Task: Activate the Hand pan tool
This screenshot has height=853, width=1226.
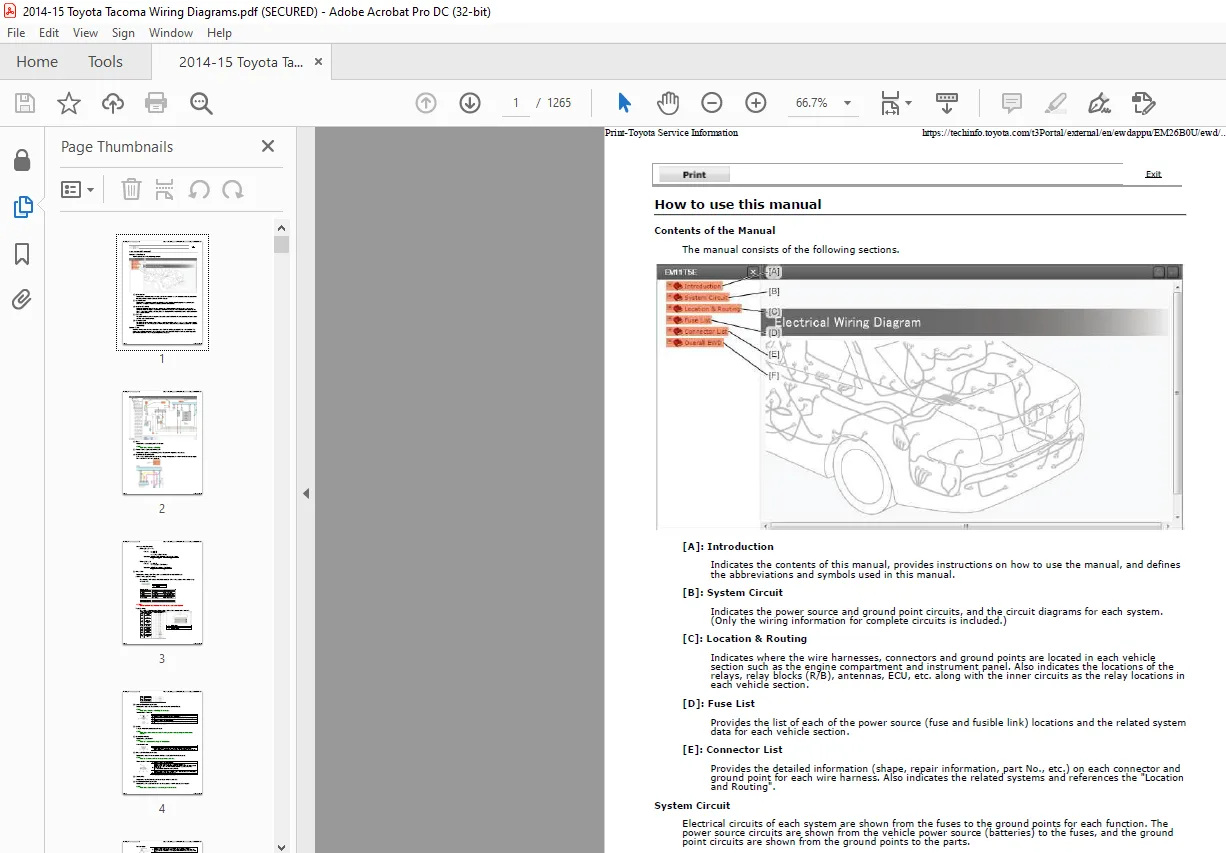Action: pyautogui.click(x=667, y=103)
